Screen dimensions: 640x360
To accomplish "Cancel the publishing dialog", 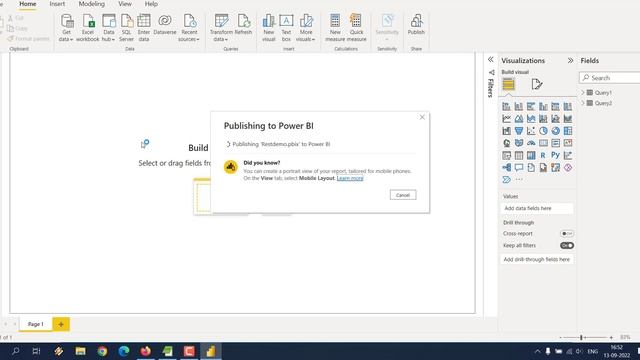I will (x=403, y=195).
